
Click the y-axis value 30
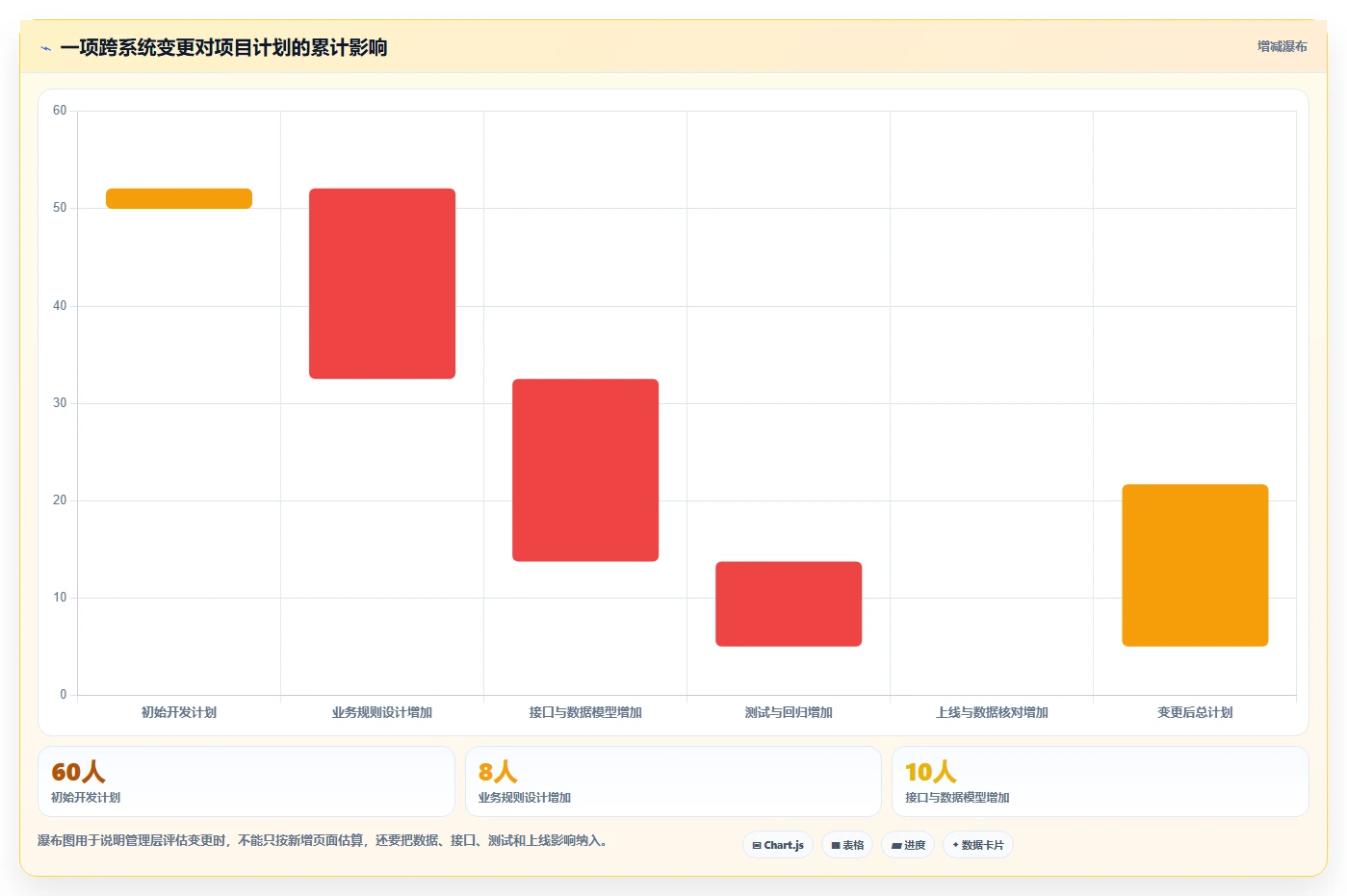click(60, 403)
